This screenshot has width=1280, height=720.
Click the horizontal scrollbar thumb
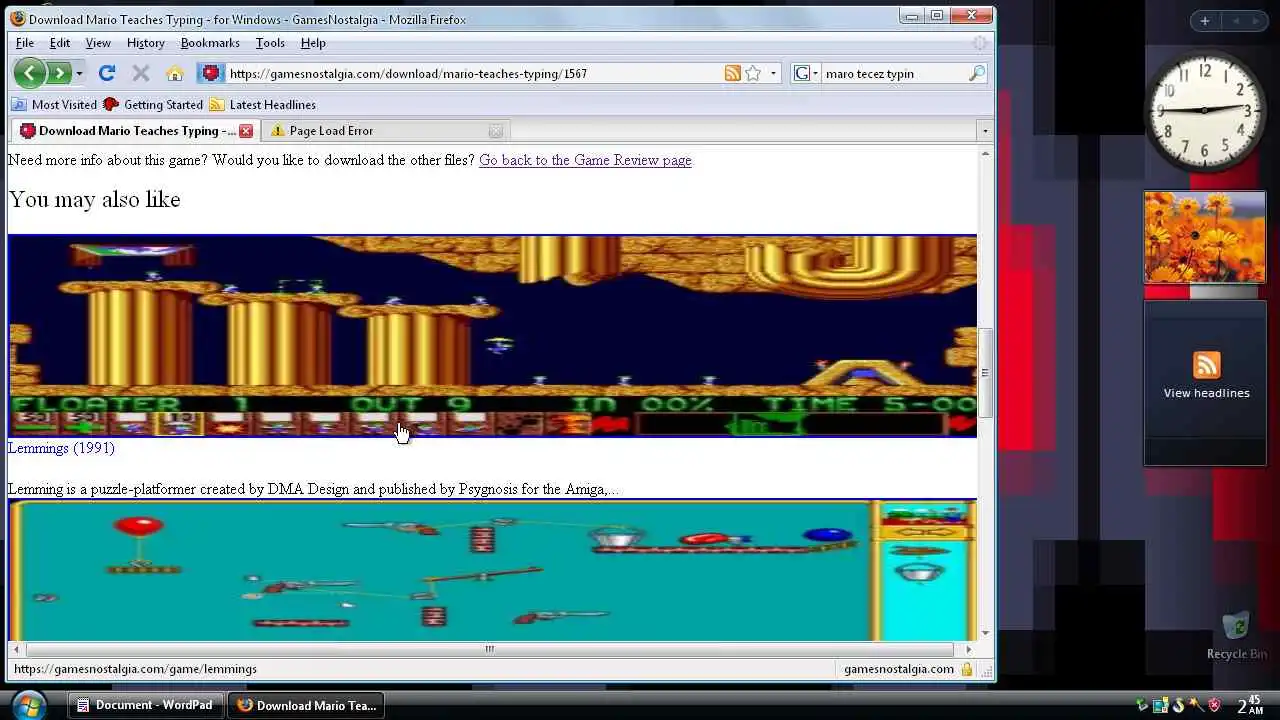pyautogui.click(x=489, y=649)
